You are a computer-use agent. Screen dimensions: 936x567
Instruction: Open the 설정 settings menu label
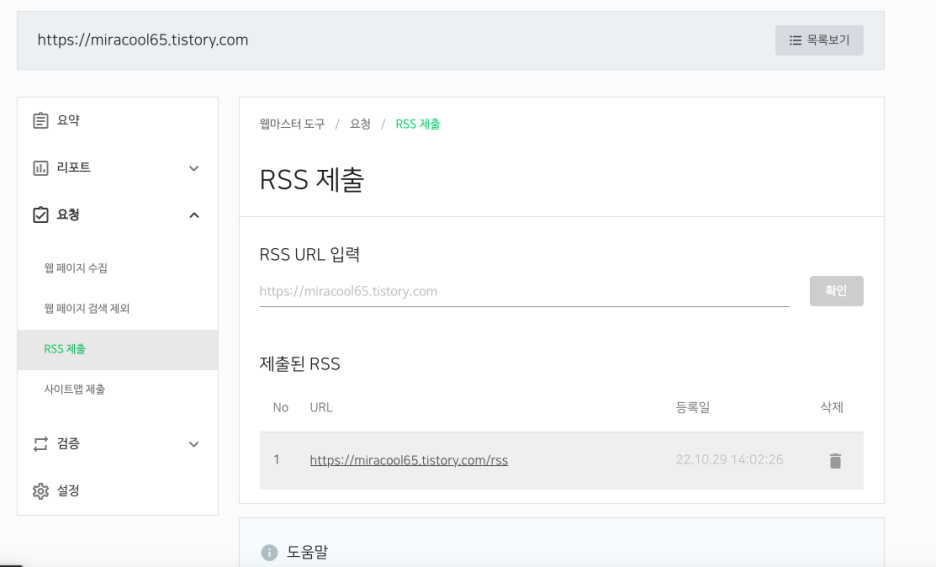point(68,491)
